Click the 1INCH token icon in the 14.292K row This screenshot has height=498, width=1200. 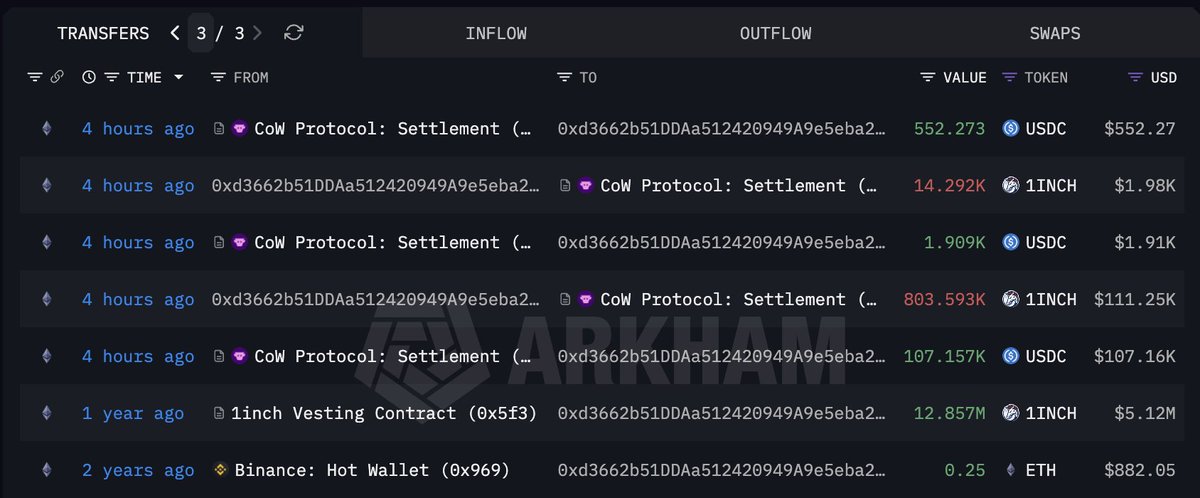click(x=1010, y=185)
